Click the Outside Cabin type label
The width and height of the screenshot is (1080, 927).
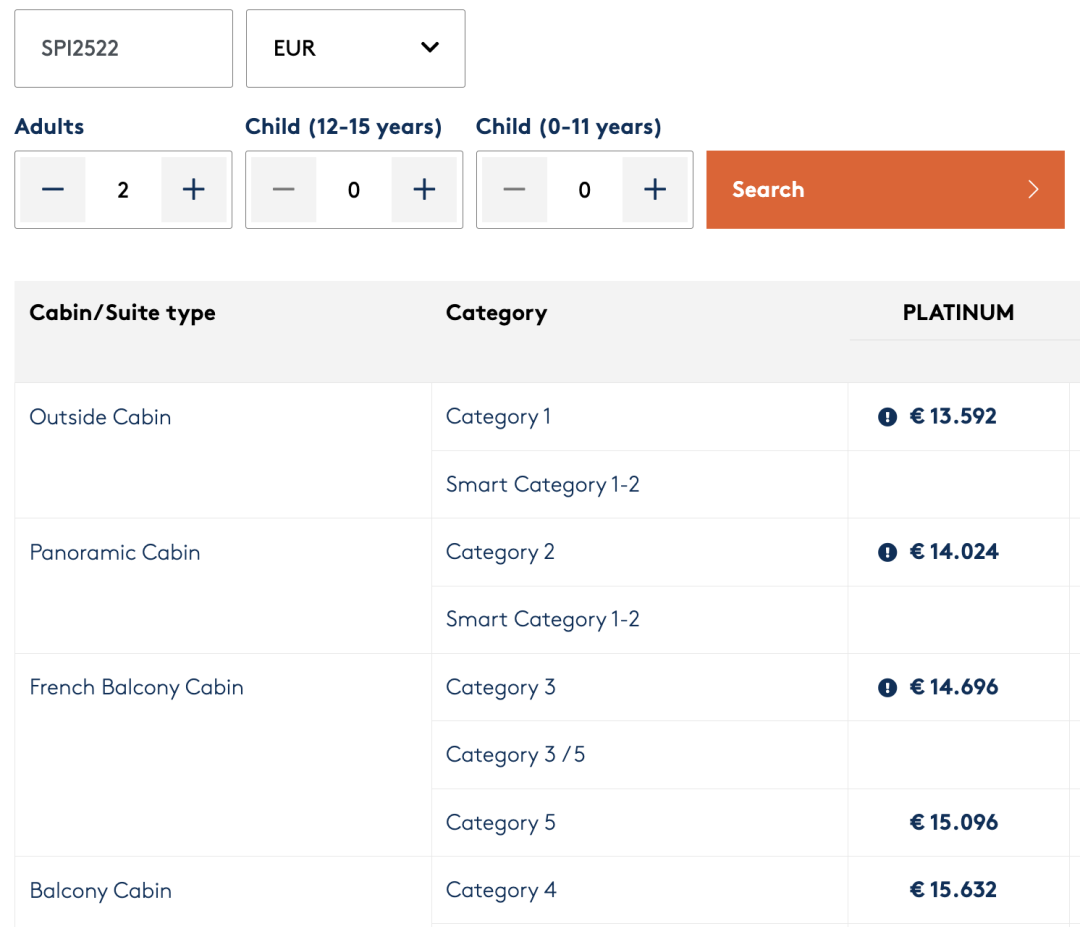click(100, 417)
